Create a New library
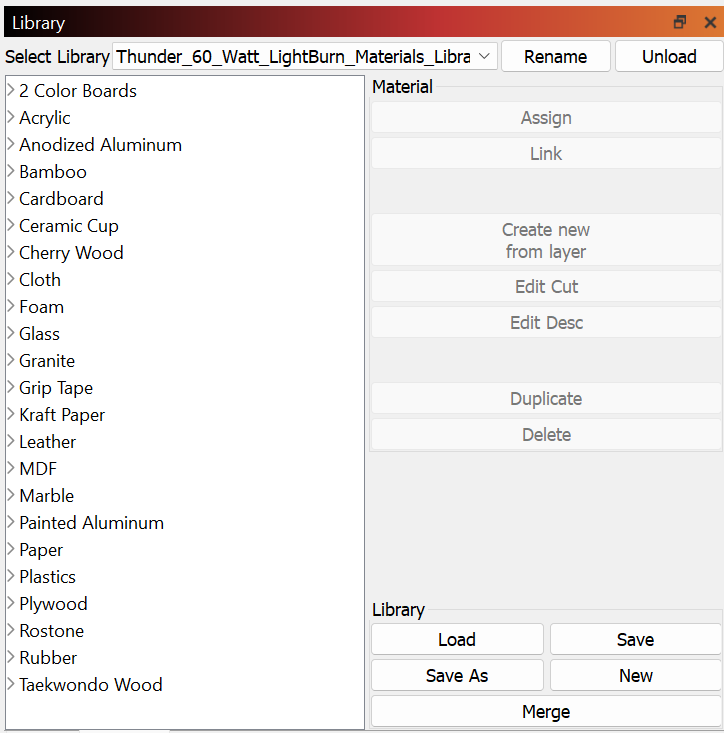This screenshot has height=733, width=724. [x=636, y=675]
